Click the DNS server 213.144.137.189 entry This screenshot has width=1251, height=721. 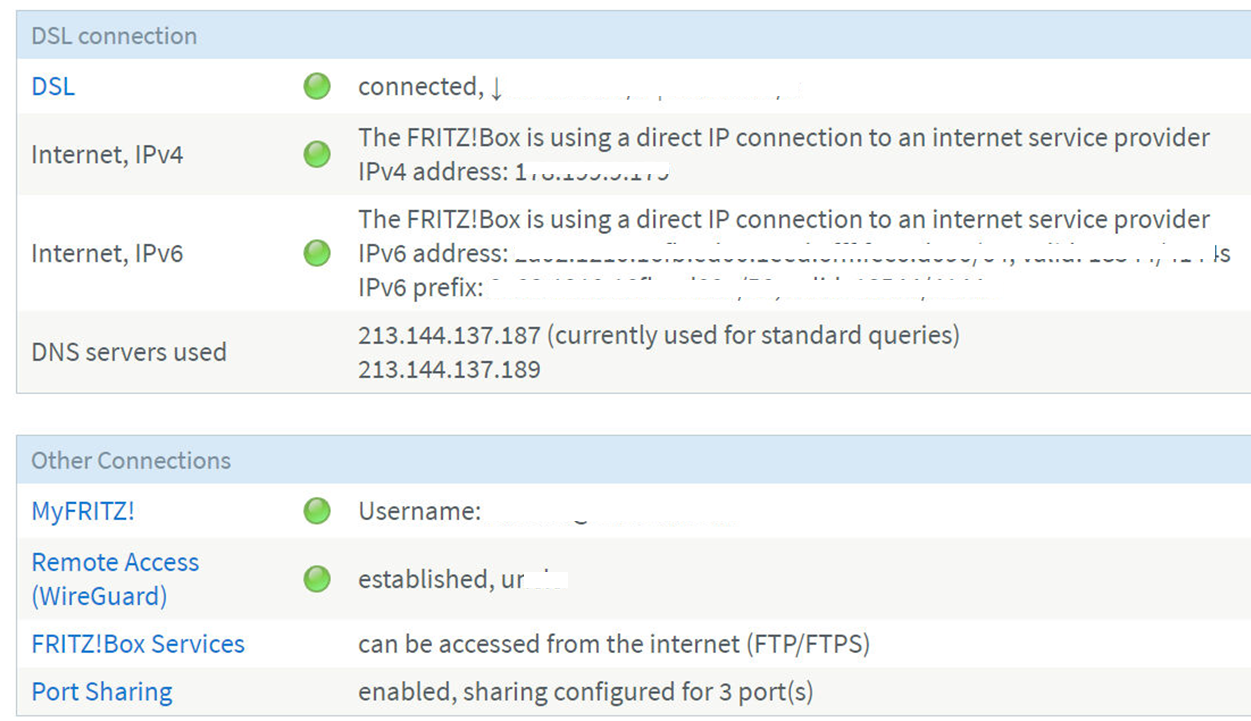[x=449, y=370]
